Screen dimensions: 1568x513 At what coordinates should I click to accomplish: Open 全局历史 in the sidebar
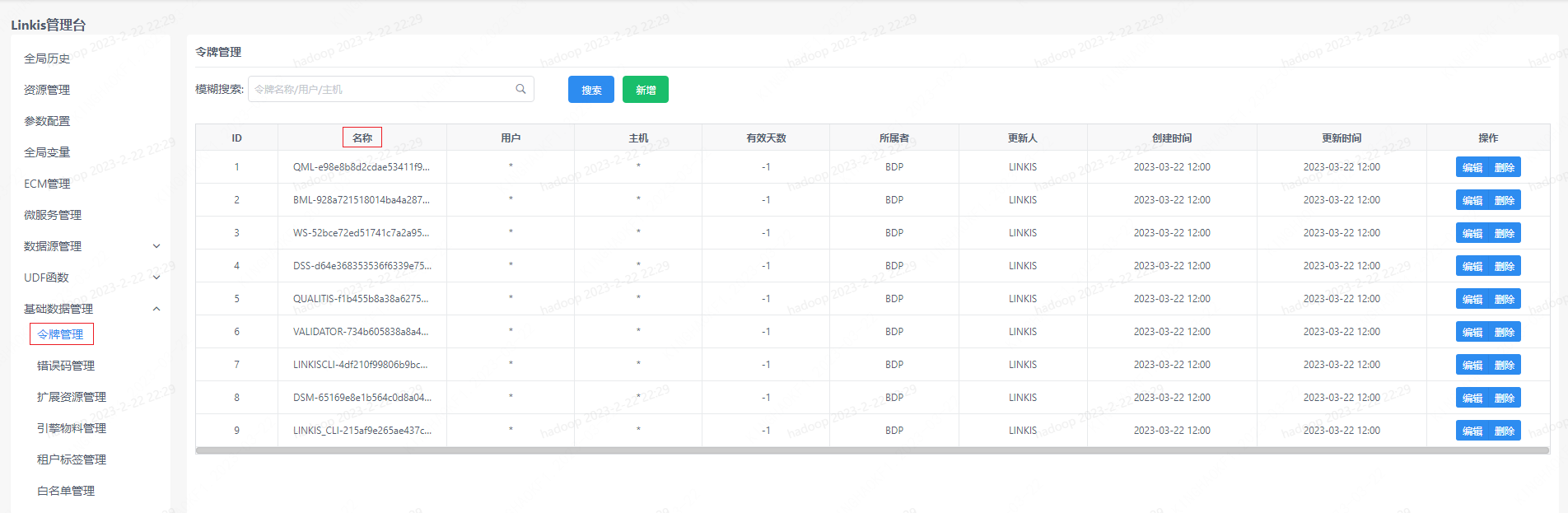47,58
